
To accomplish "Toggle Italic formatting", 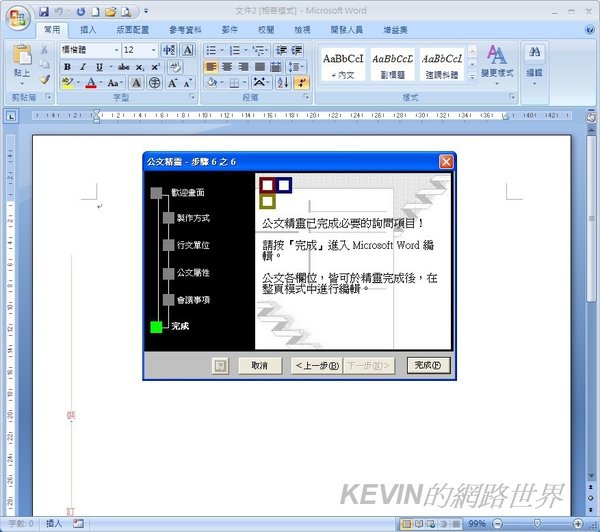I will [x=83, y=67].
